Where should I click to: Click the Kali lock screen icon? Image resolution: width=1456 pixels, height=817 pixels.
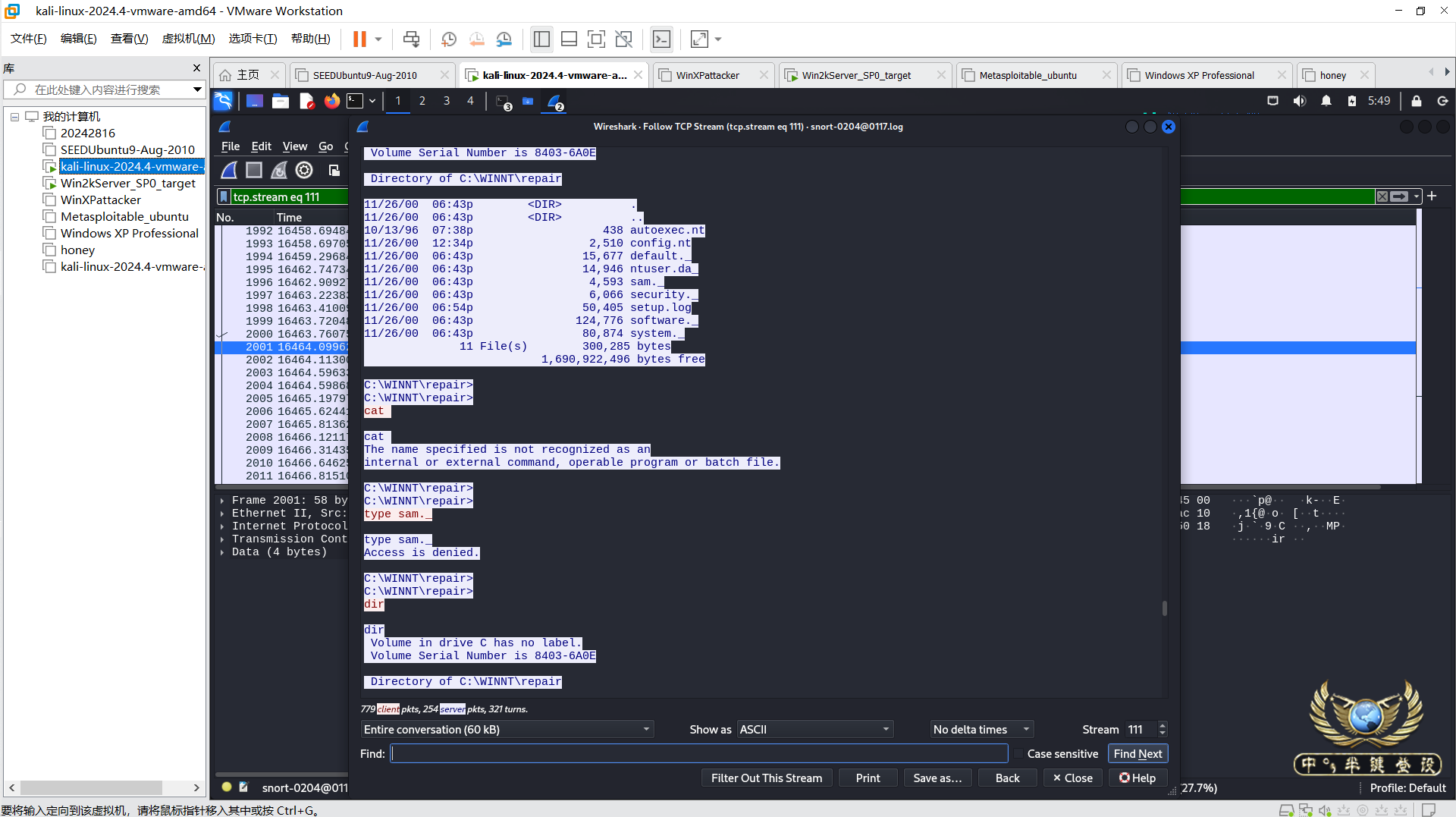pos(1416,101)
